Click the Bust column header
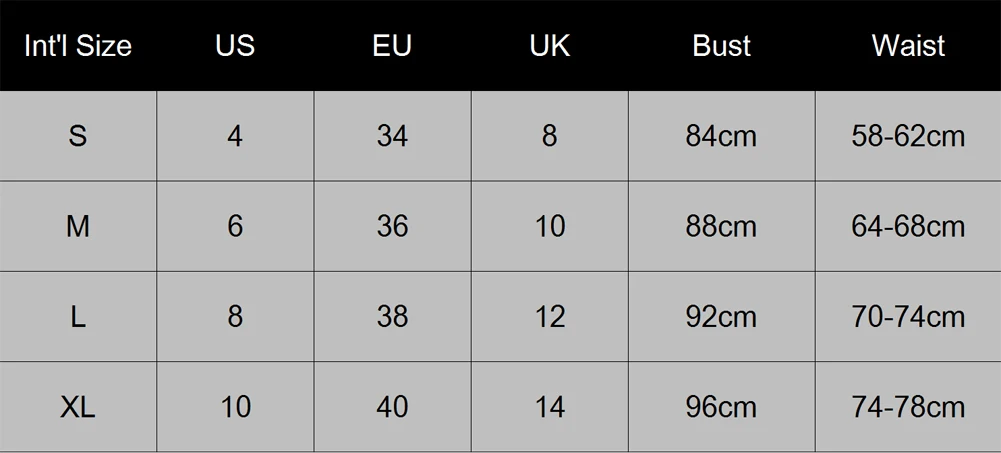This screenshot has width=1001, height=453. (x=721, y=46)
